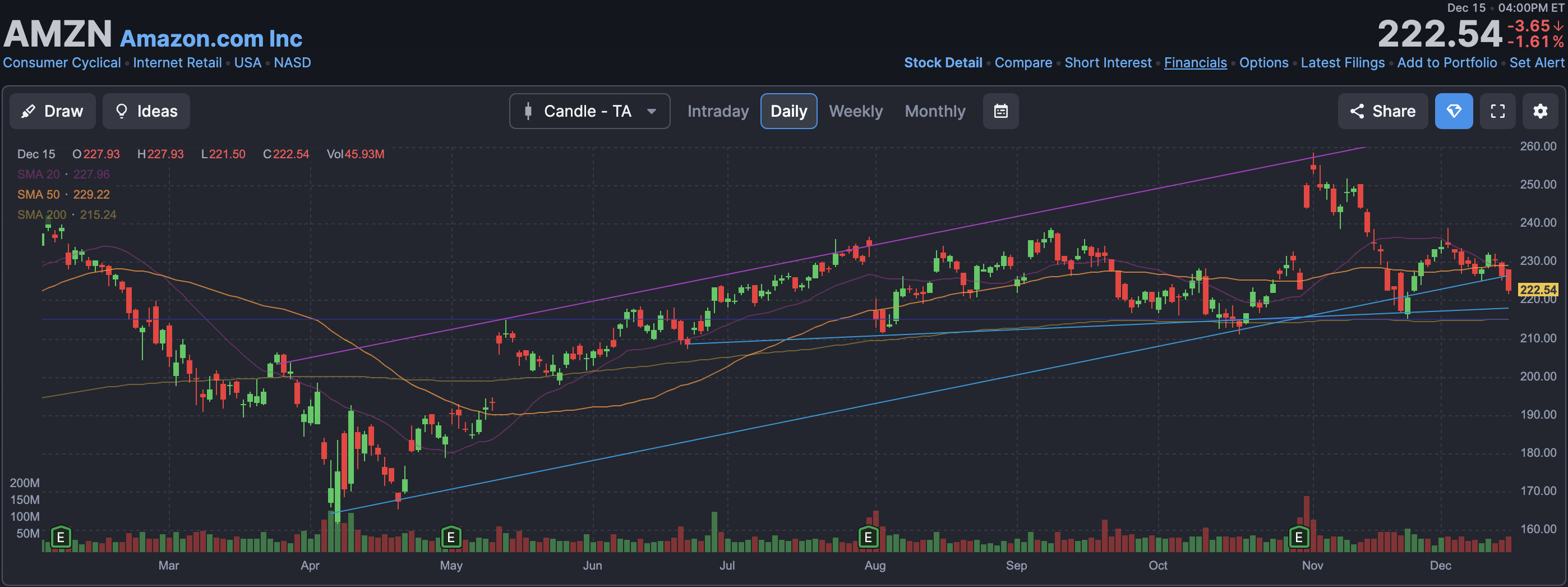The image size is (1568, 587).
Task: Click the O 227.93 open readout
Action: 96,154
